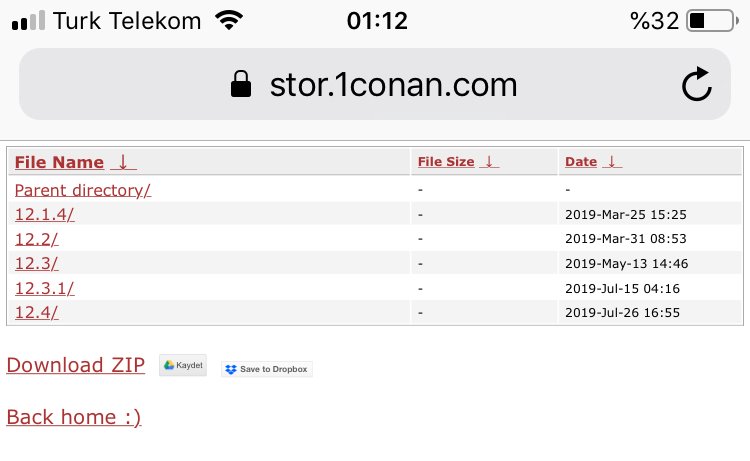
Task: Open the 12.3 folder
Action: [36, 263]
